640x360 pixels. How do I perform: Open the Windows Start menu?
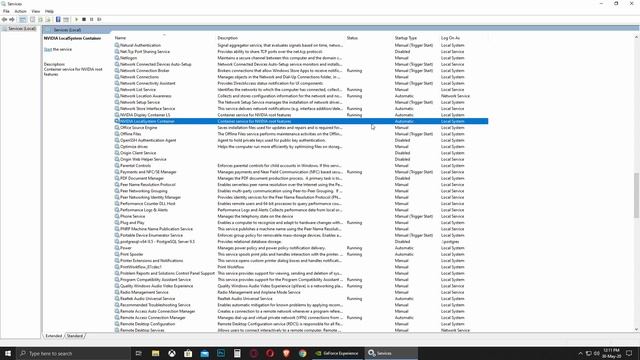click(x=8, y=353)
